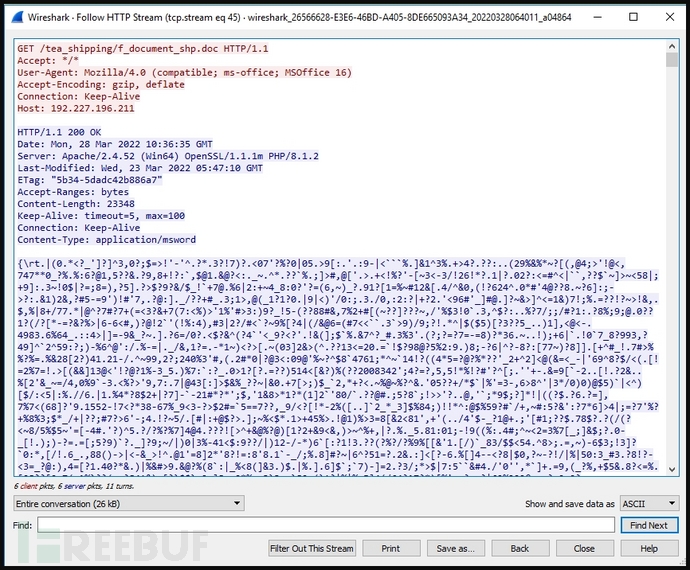Open Help for the stream dialog

pos(649,548)
